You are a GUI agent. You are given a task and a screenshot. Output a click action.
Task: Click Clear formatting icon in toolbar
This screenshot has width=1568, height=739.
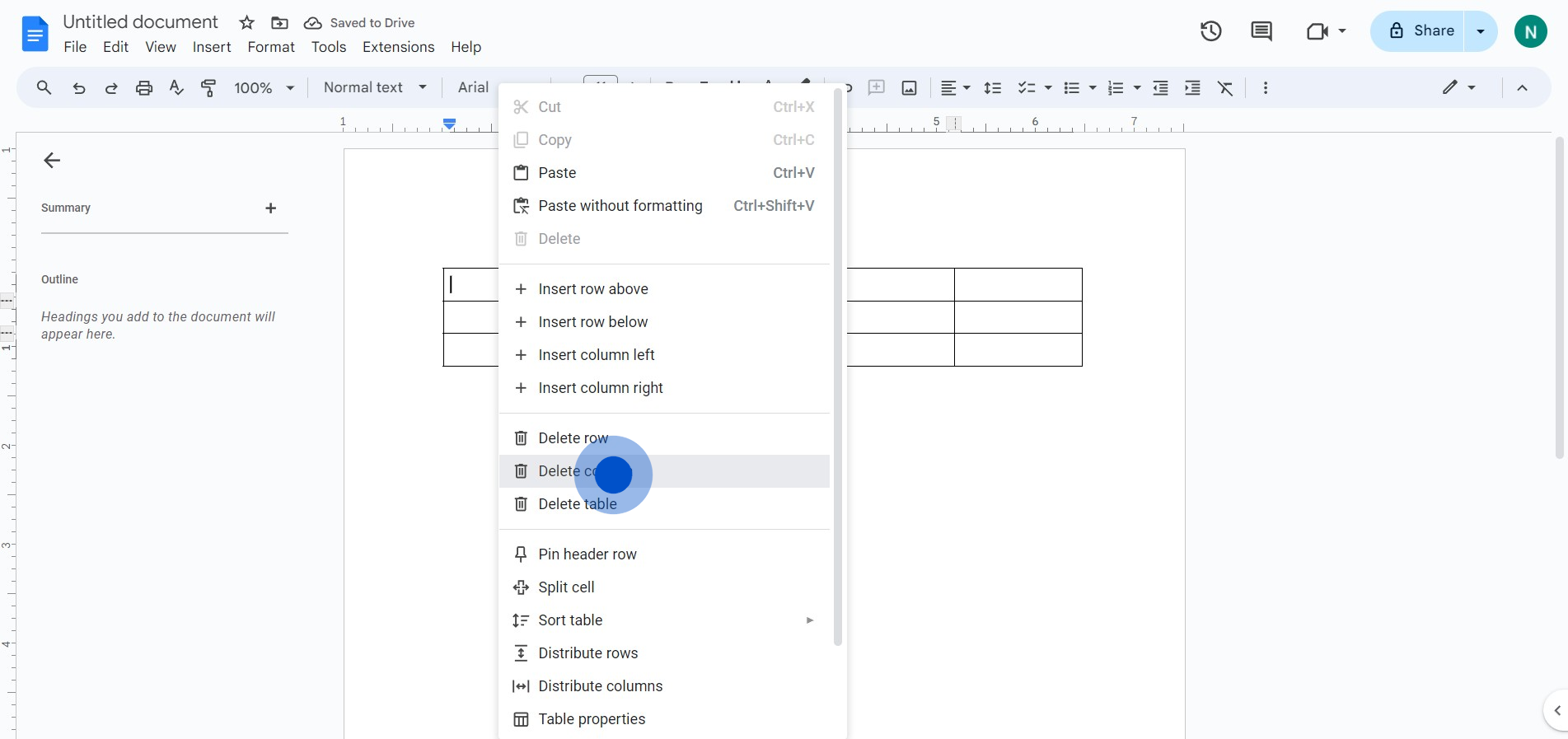tap(1225, 88)
